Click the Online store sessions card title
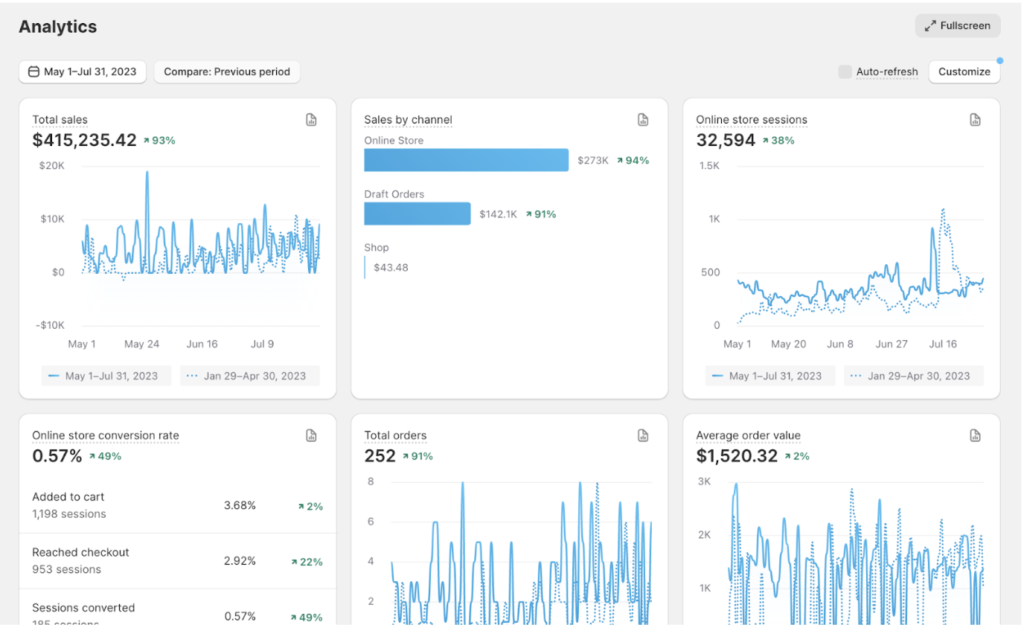This screenshot has width=1024, height=625. click(x=752, y=120)
